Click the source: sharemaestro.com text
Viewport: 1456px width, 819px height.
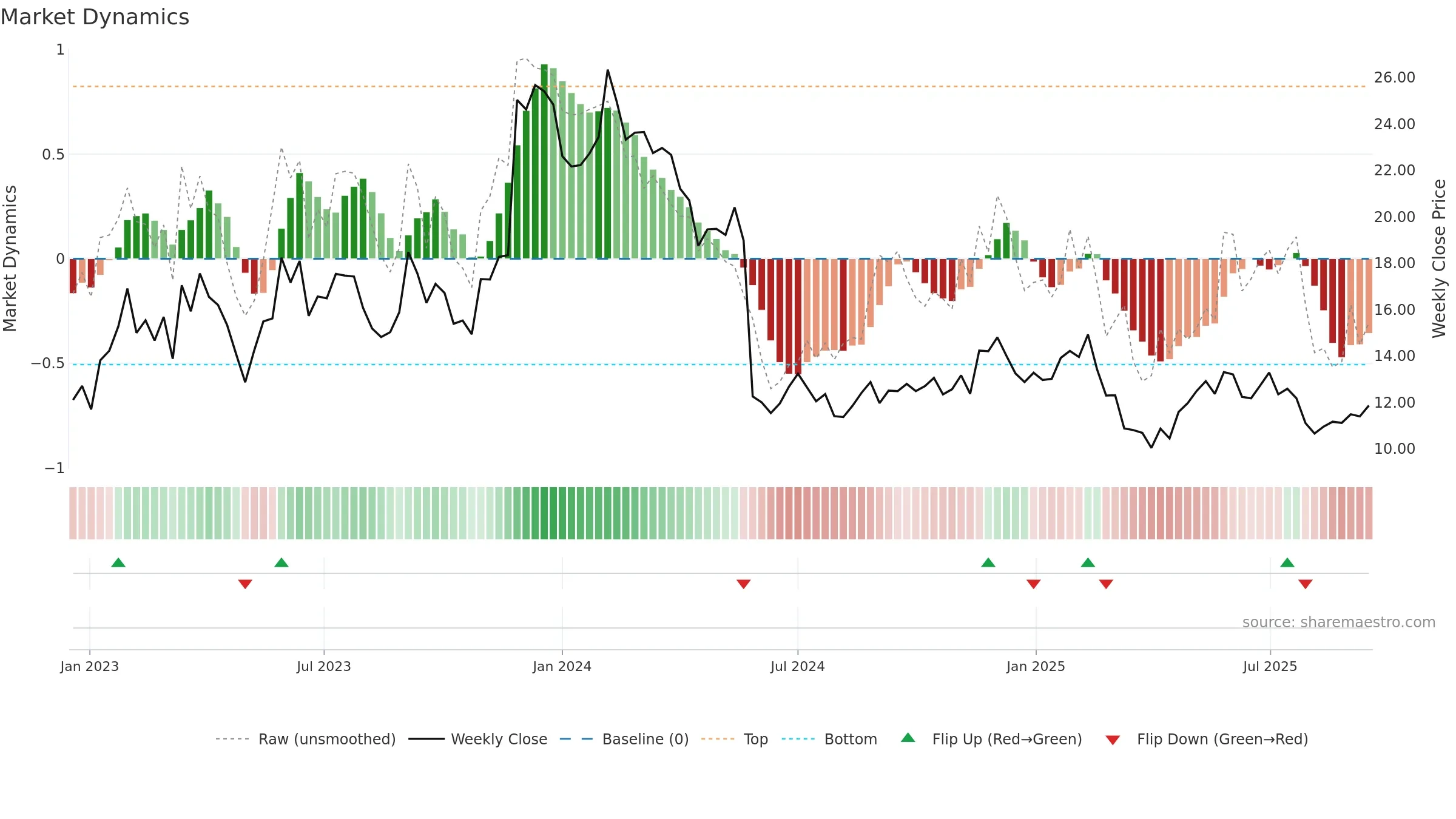[1339, 622]
